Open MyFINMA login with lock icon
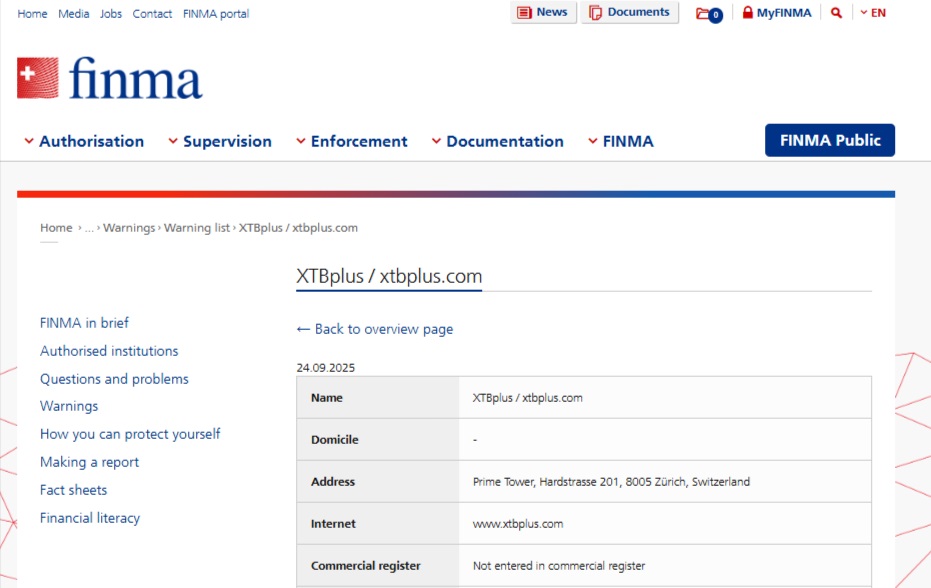This screenshot has width=931, height=588. (776, 13)
